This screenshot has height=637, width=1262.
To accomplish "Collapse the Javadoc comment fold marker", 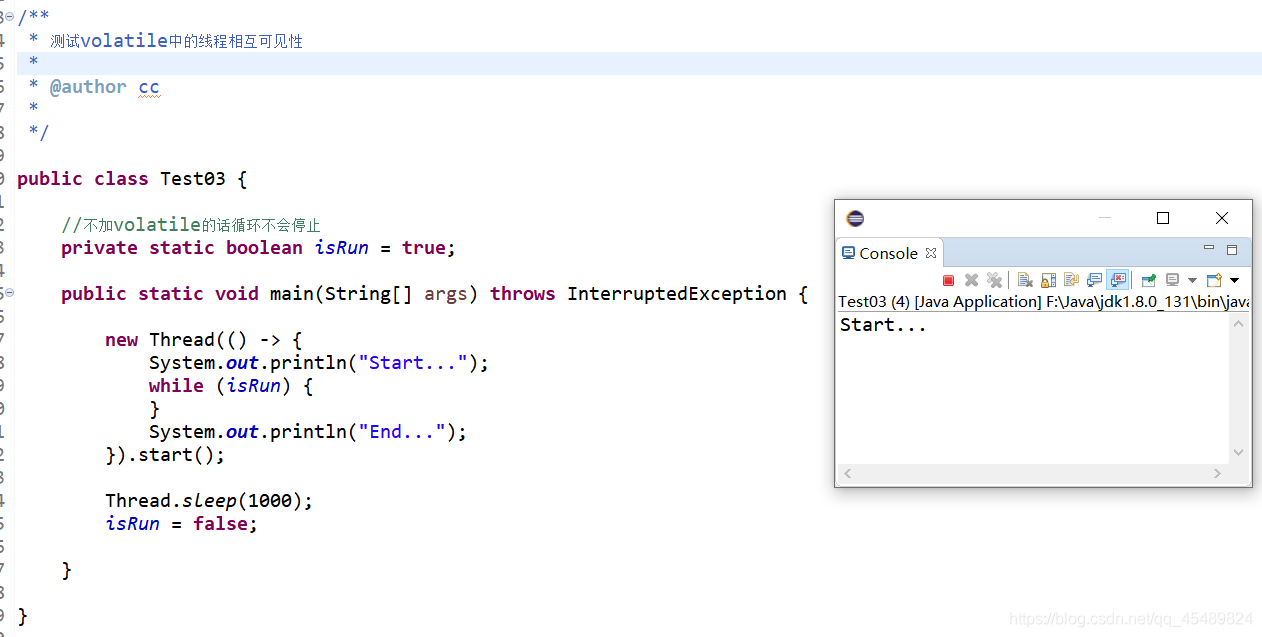I will coord(10,16).
